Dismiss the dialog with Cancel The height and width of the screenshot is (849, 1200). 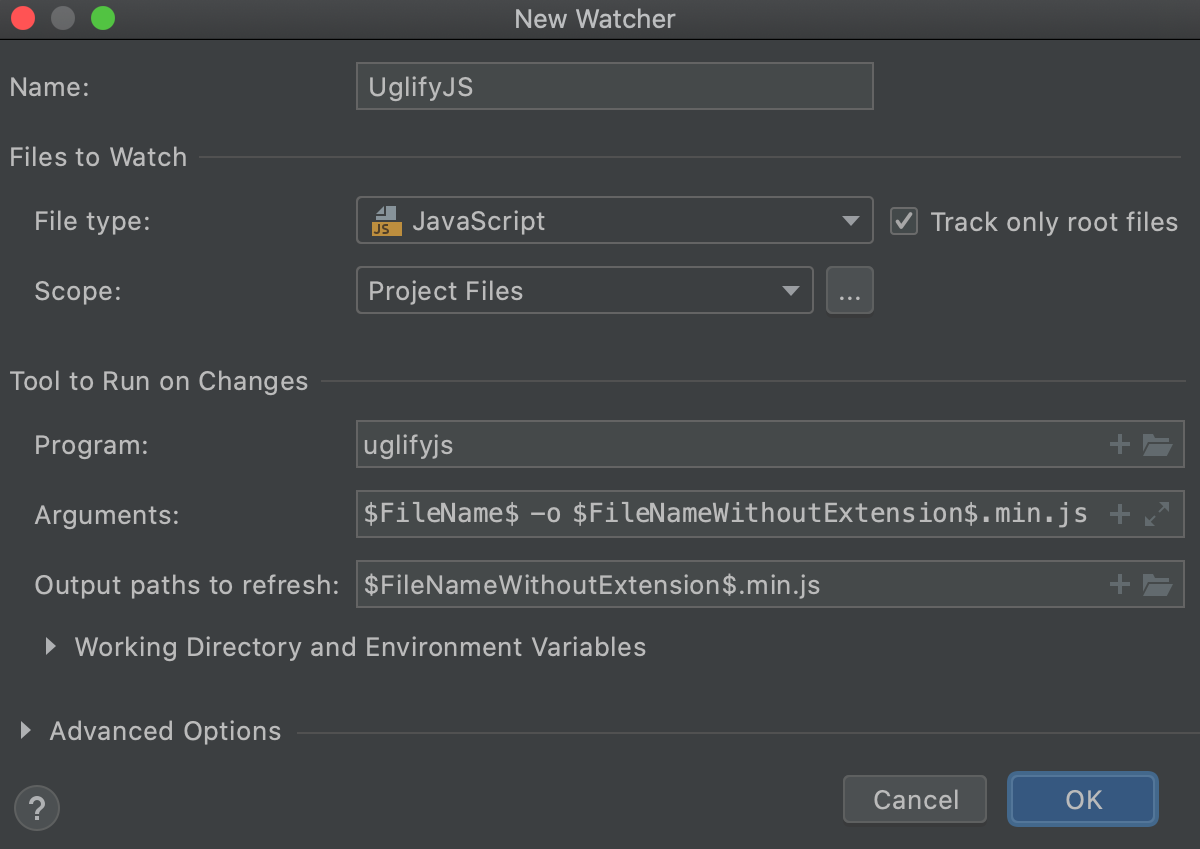coord(914,799)
